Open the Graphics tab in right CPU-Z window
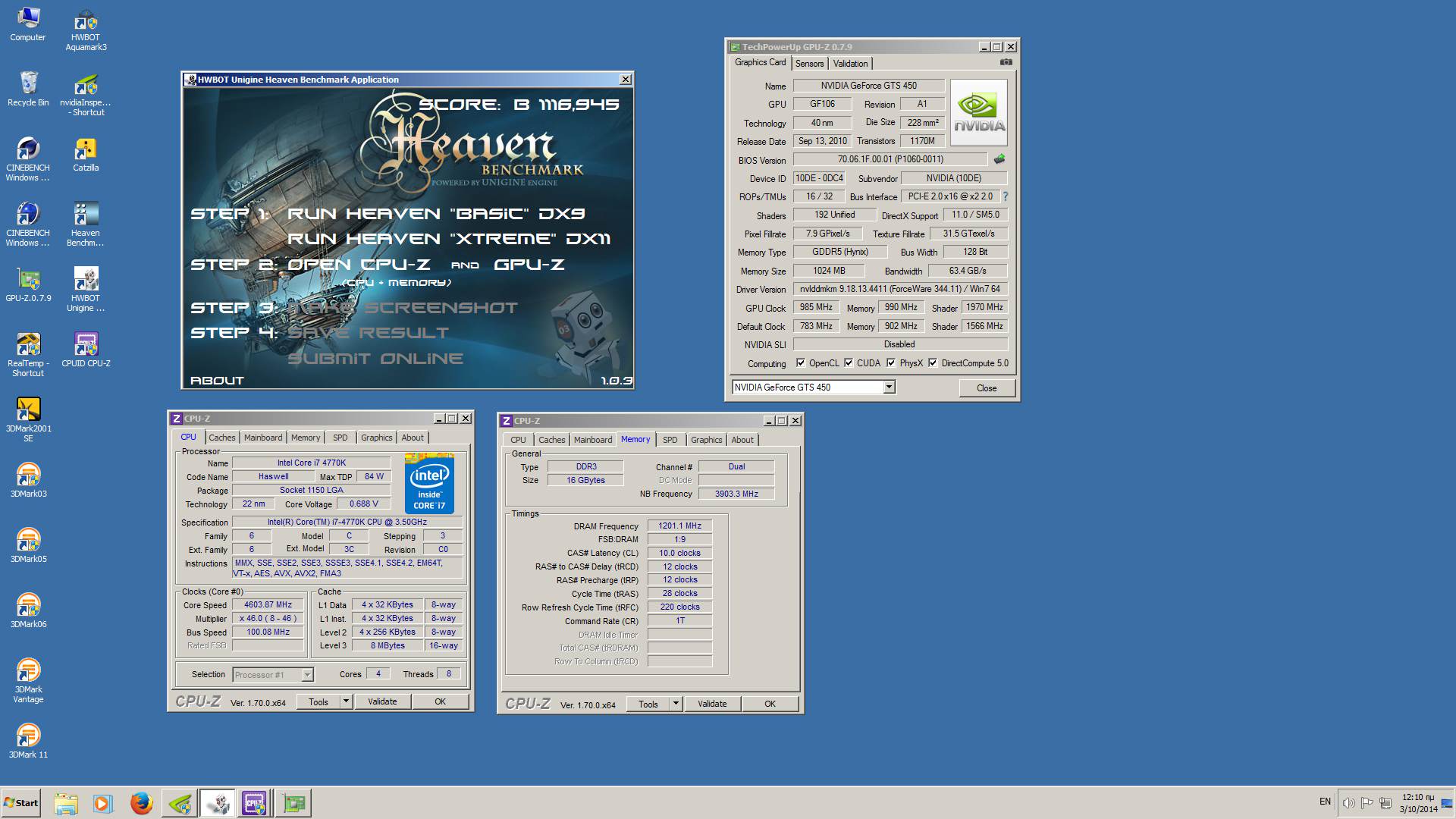 (707, 440)
